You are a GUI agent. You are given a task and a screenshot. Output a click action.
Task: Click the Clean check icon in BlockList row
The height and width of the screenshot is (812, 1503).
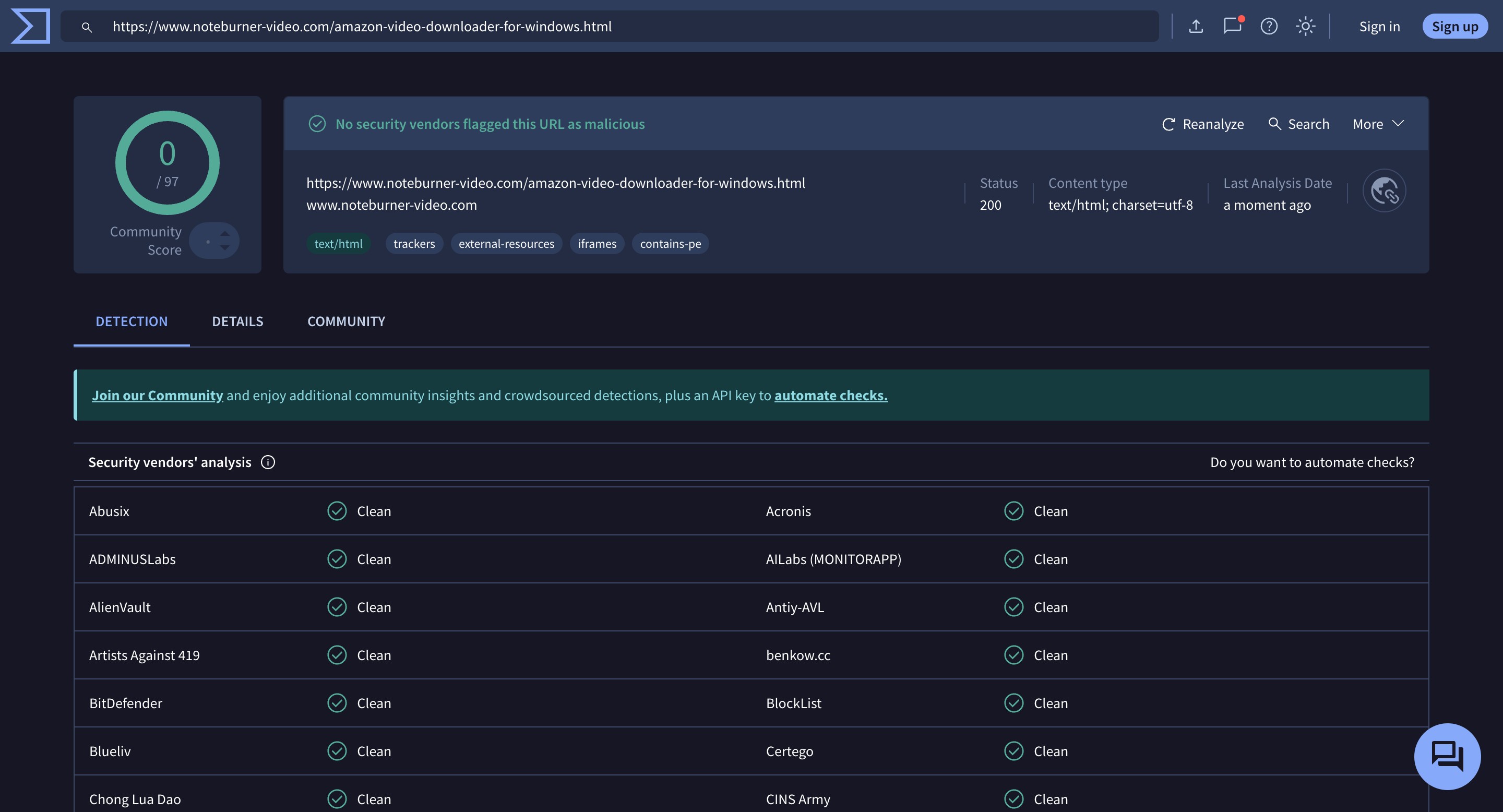click(x=1013, y=703)
